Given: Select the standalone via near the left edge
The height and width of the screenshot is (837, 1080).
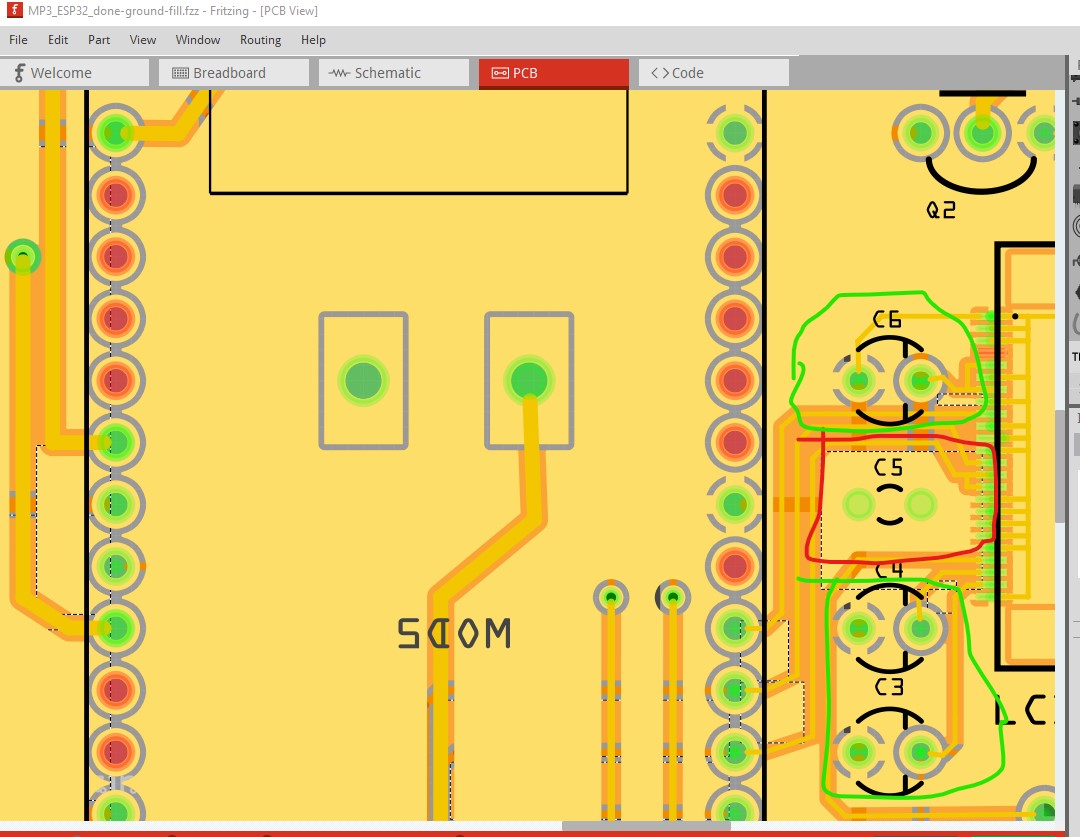Looking at the screenshot, I should [22, 257].
